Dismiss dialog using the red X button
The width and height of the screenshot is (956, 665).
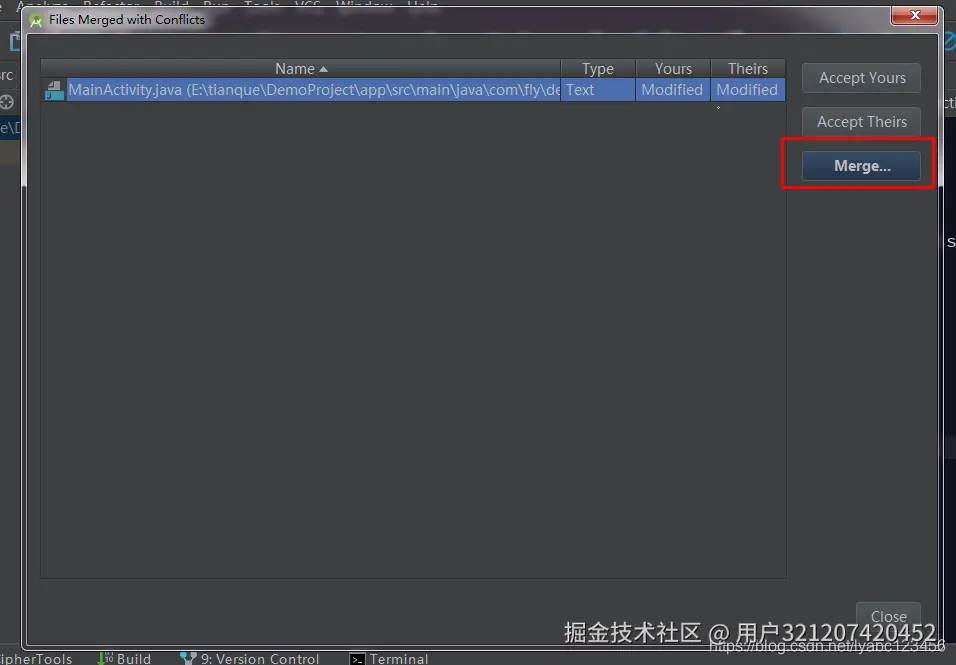914,15
